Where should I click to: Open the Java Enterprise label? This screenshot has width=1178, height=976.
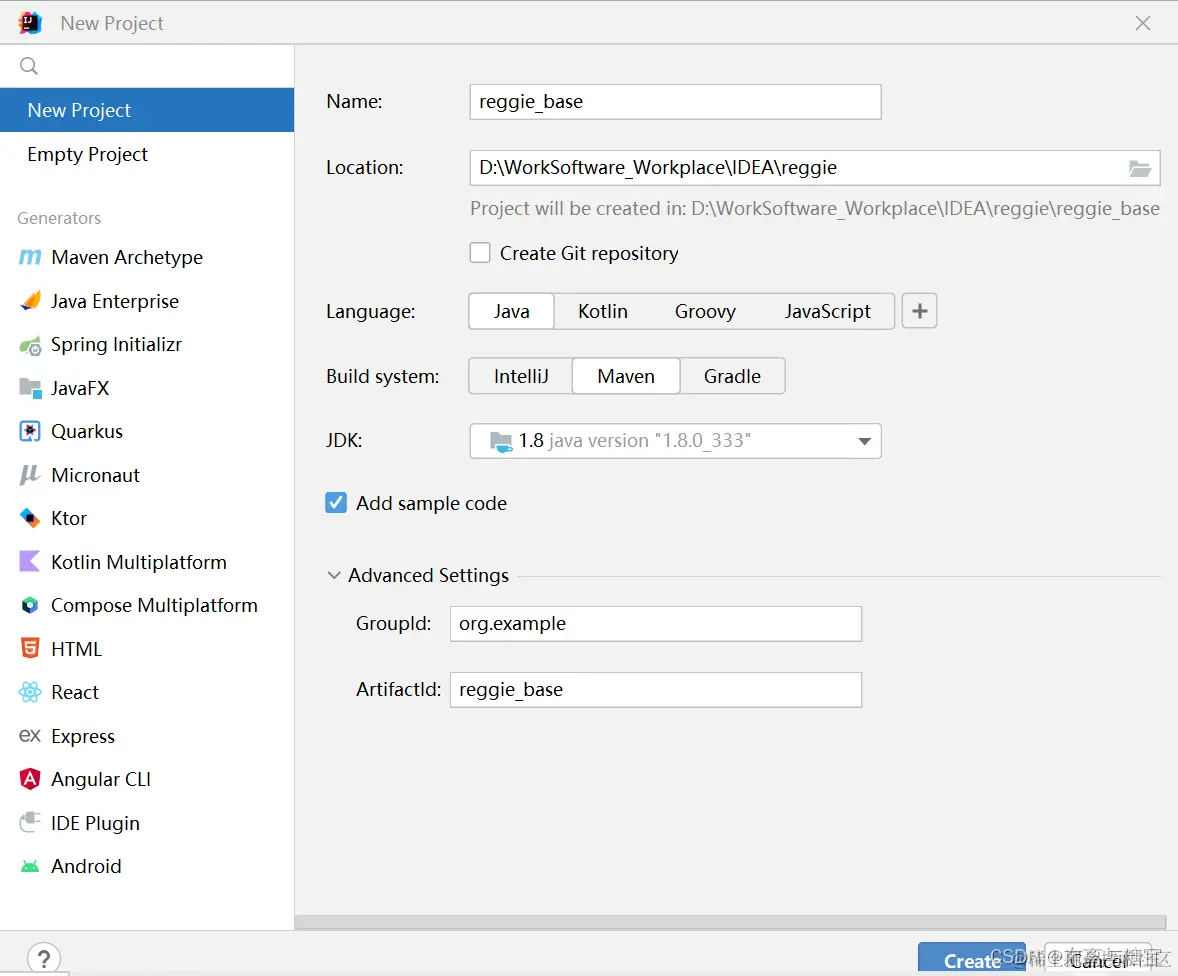pyautogui.click(x=115, y=301)
